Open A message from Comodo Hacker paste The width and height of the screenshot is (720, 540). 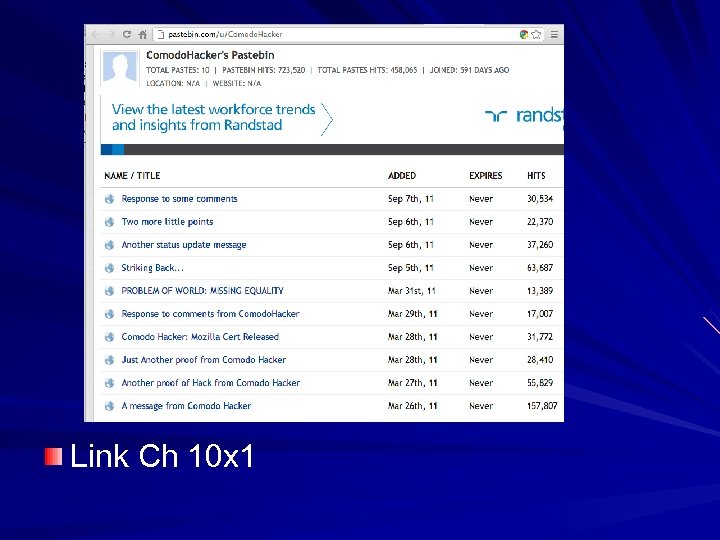click(186, 406)
